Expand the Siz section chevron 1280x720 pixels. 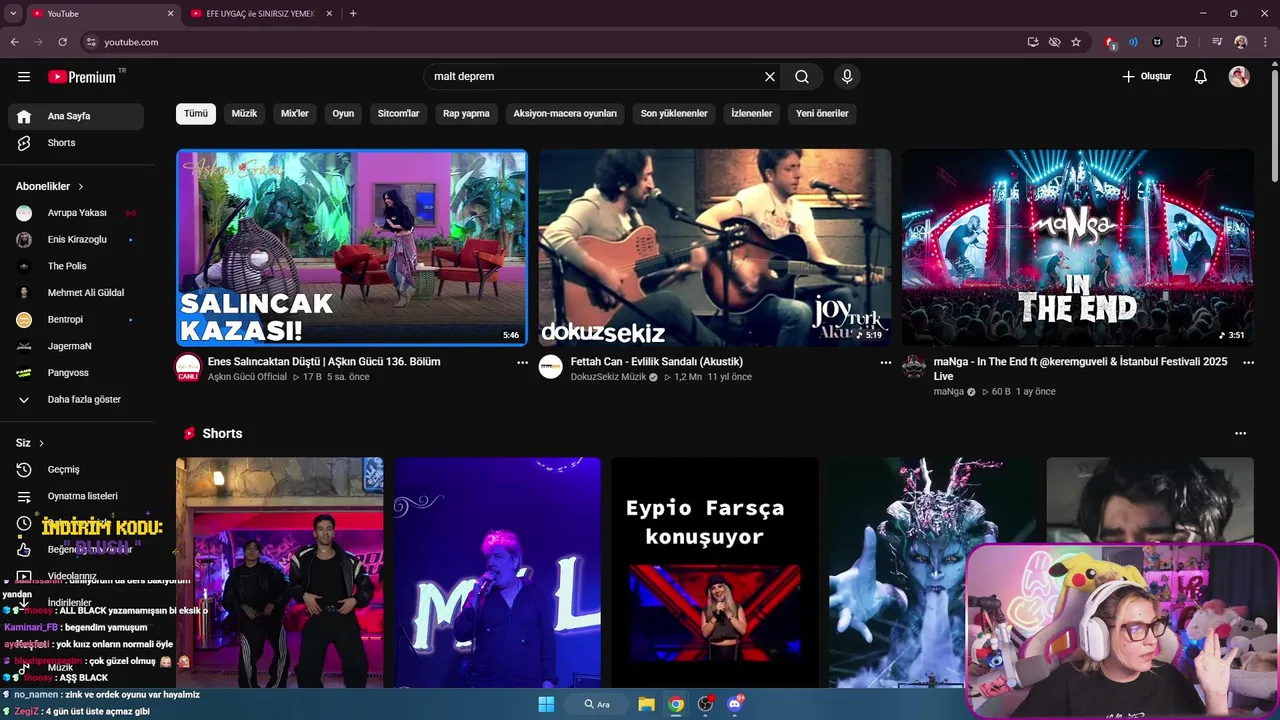click(41, 443)
